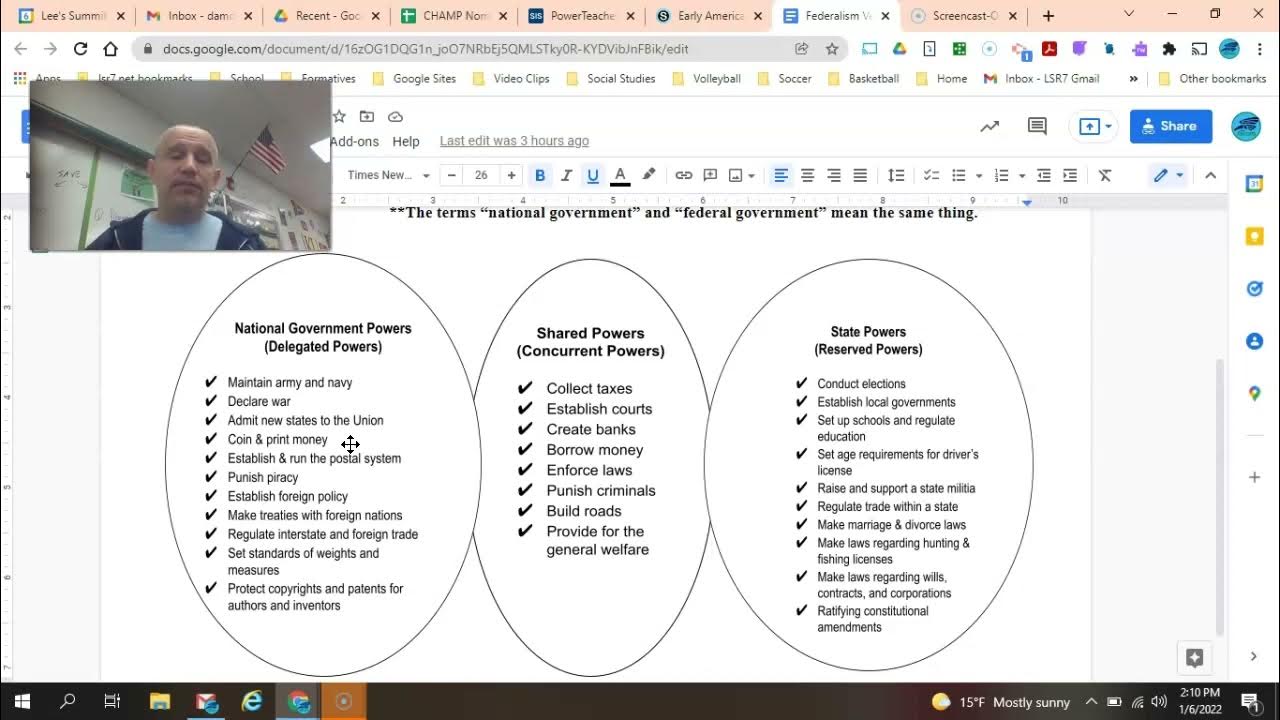Open the Last edit was 3 hours ago link

click(514, 141)
